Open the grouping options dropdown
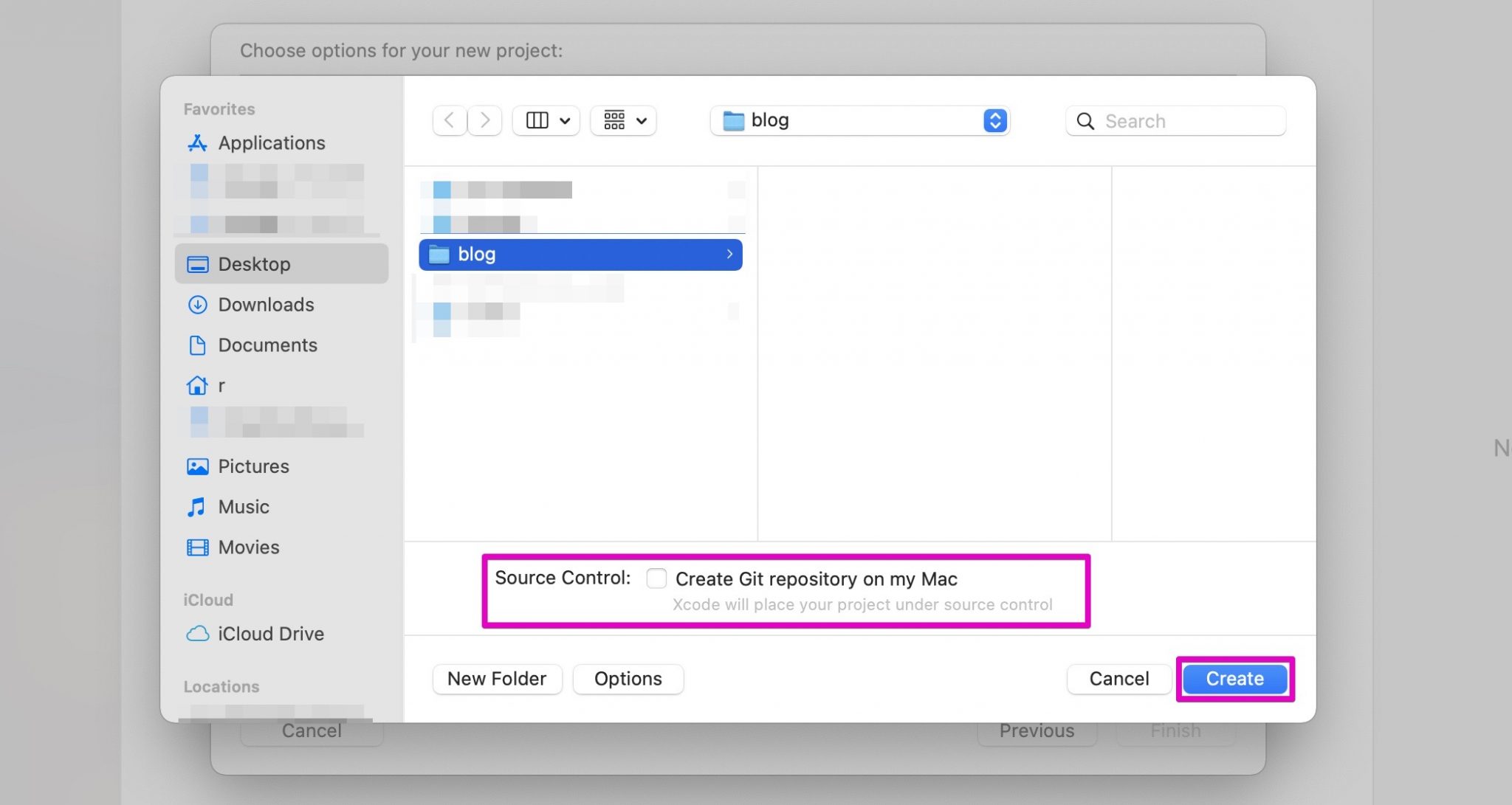 click(623, 120)
